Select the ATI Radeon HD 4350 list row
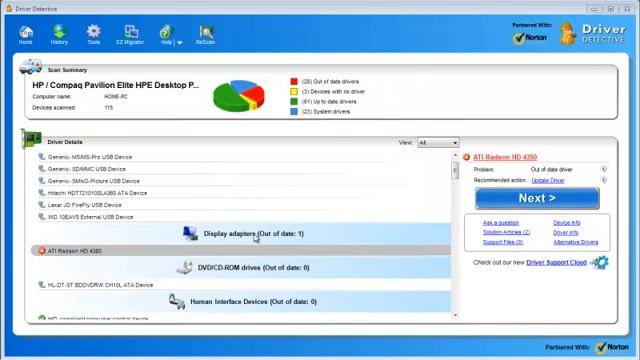 [241, 251]
